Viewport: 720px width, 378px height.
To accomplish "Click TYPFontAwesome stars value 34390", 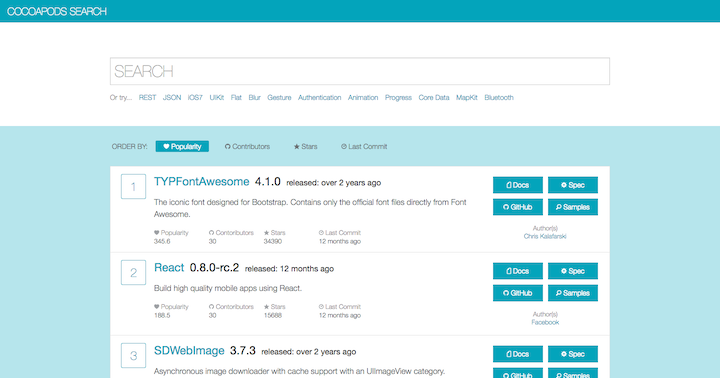I will [273, 241].
